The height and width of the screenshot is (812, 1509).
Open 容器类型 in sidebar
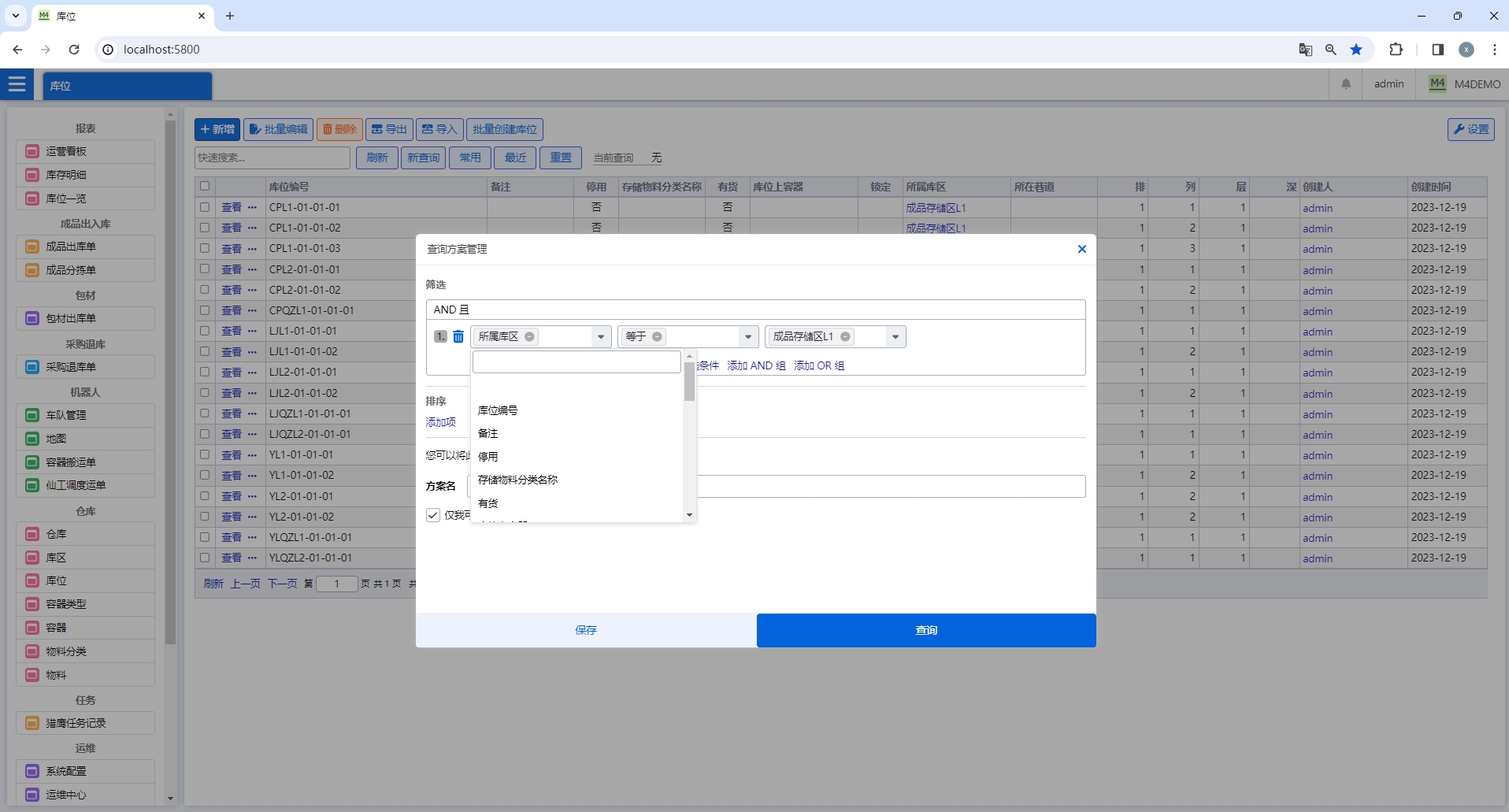click(x=85, y=604)
